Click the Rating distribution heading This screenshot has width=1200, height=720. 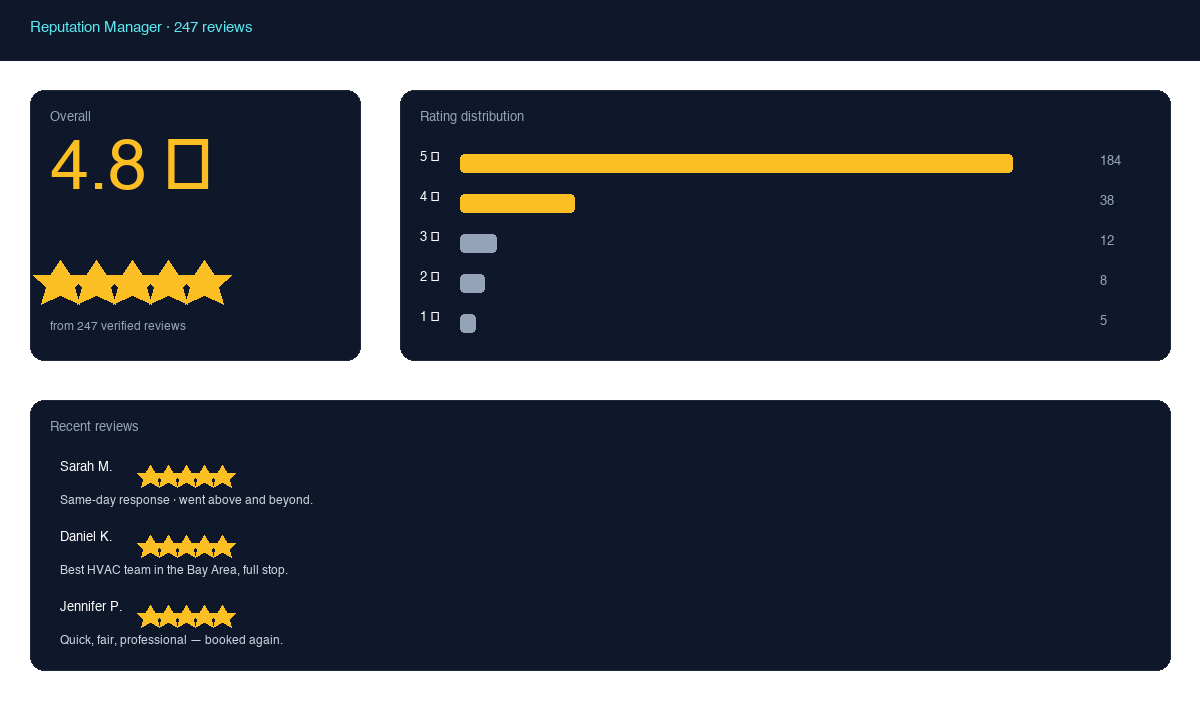point(472,117)
